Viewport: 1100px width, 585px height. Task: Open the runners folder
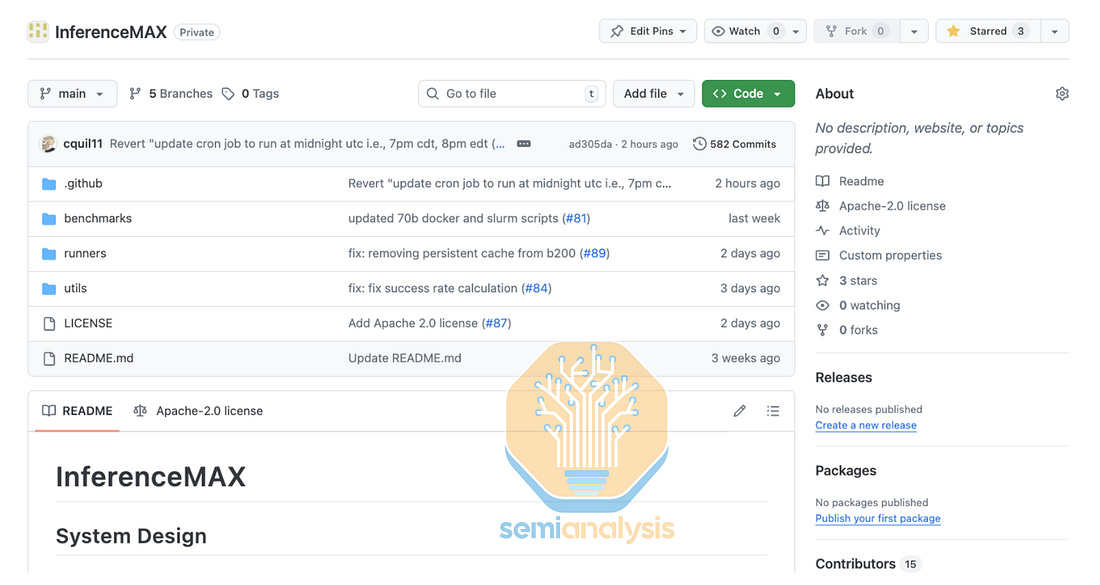tap(85, 253)
